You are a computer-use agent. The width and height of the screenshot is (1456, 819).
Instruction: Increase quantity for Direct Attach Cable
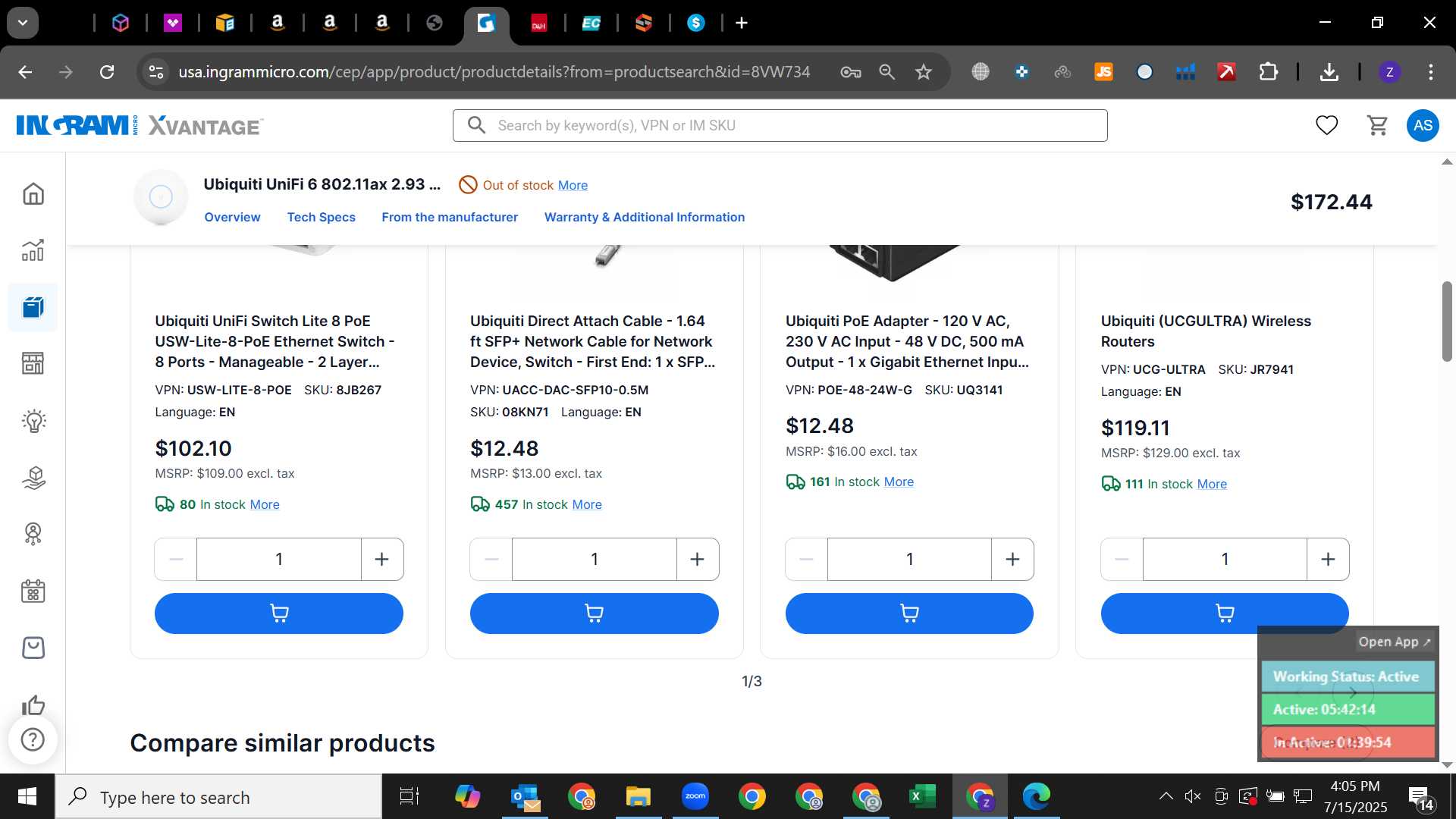[x=697, y=560]
